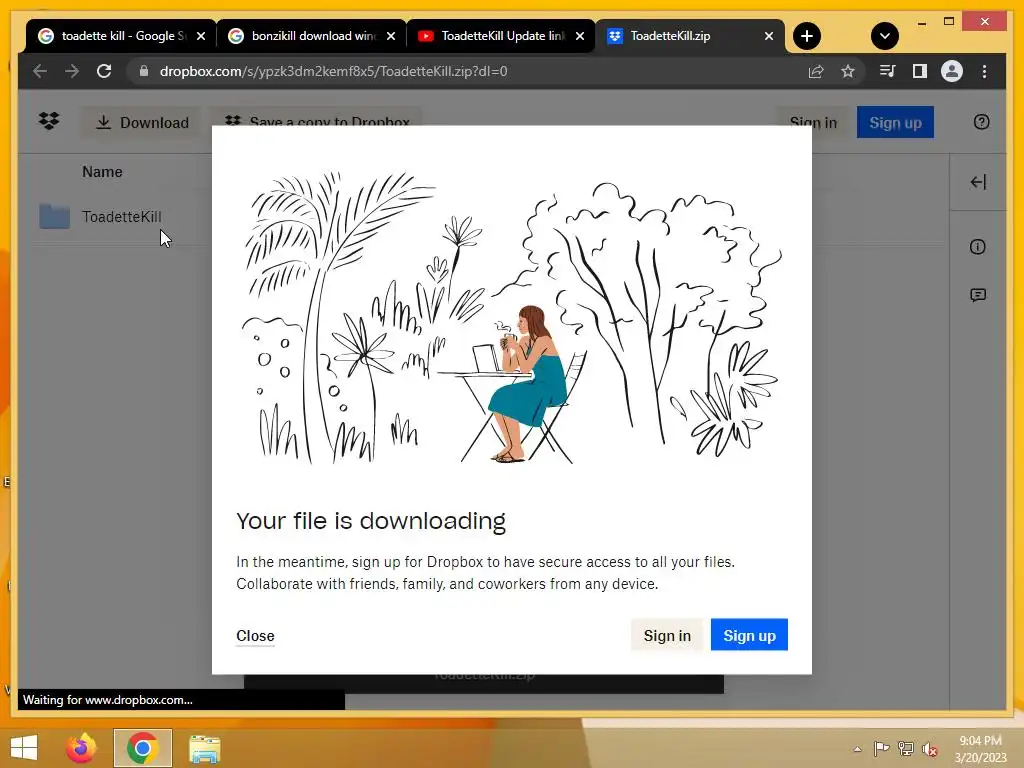Open Firefox from the taskbar
The width and height of the screenshot is (1024, 768).
81,748
